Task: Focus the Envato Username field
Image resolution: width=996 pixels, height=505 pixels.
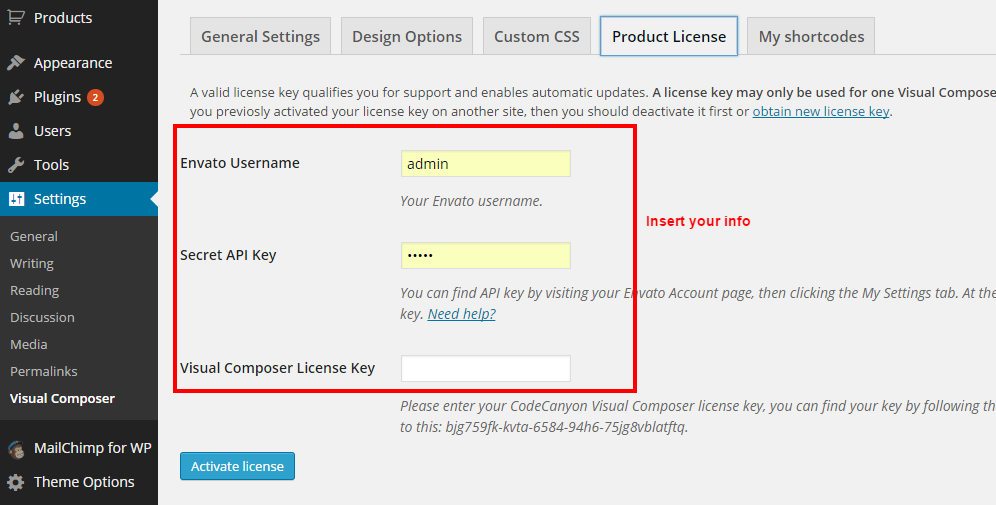Action: (486, 164)
